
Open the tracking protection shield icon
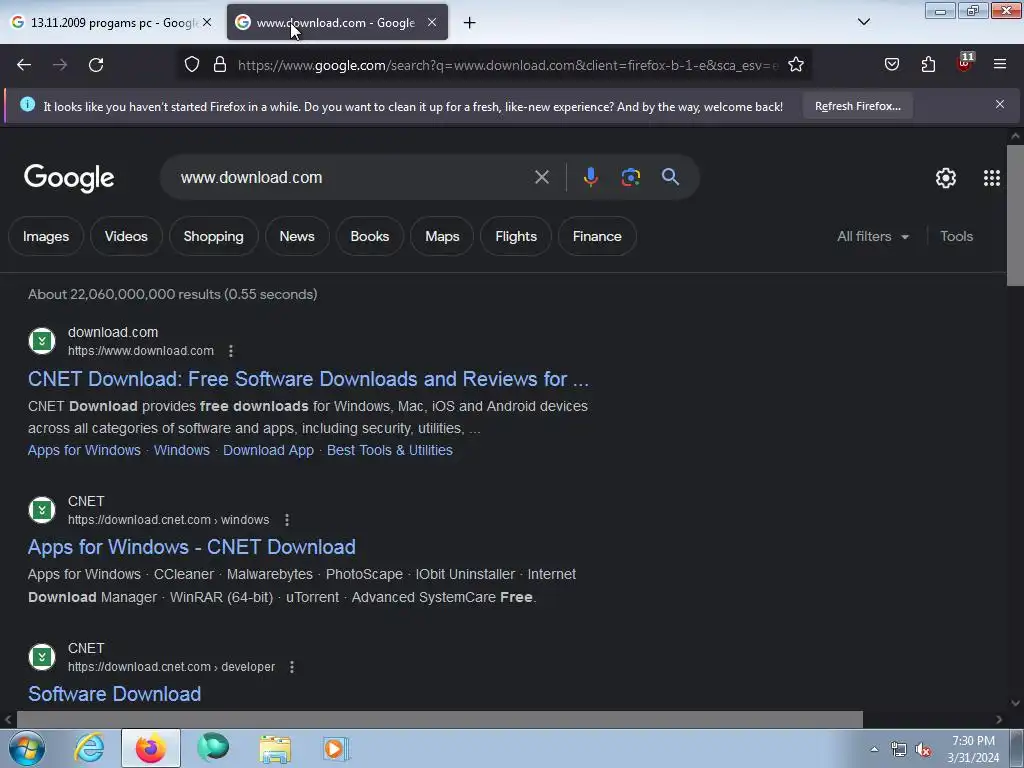click(x=191, y=65)
